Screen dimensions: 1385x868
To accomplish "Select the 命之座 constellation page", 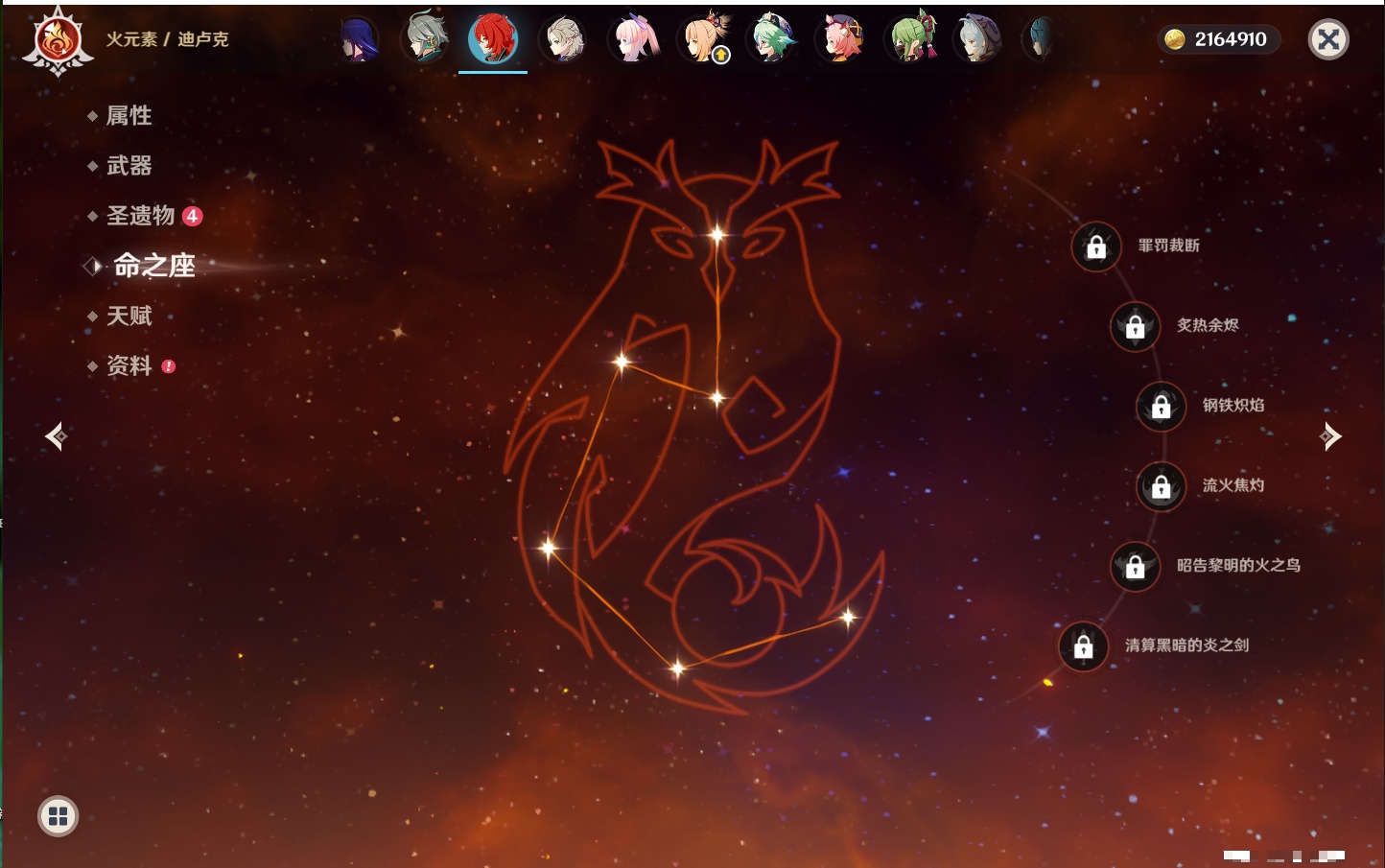I will [153, 266].
